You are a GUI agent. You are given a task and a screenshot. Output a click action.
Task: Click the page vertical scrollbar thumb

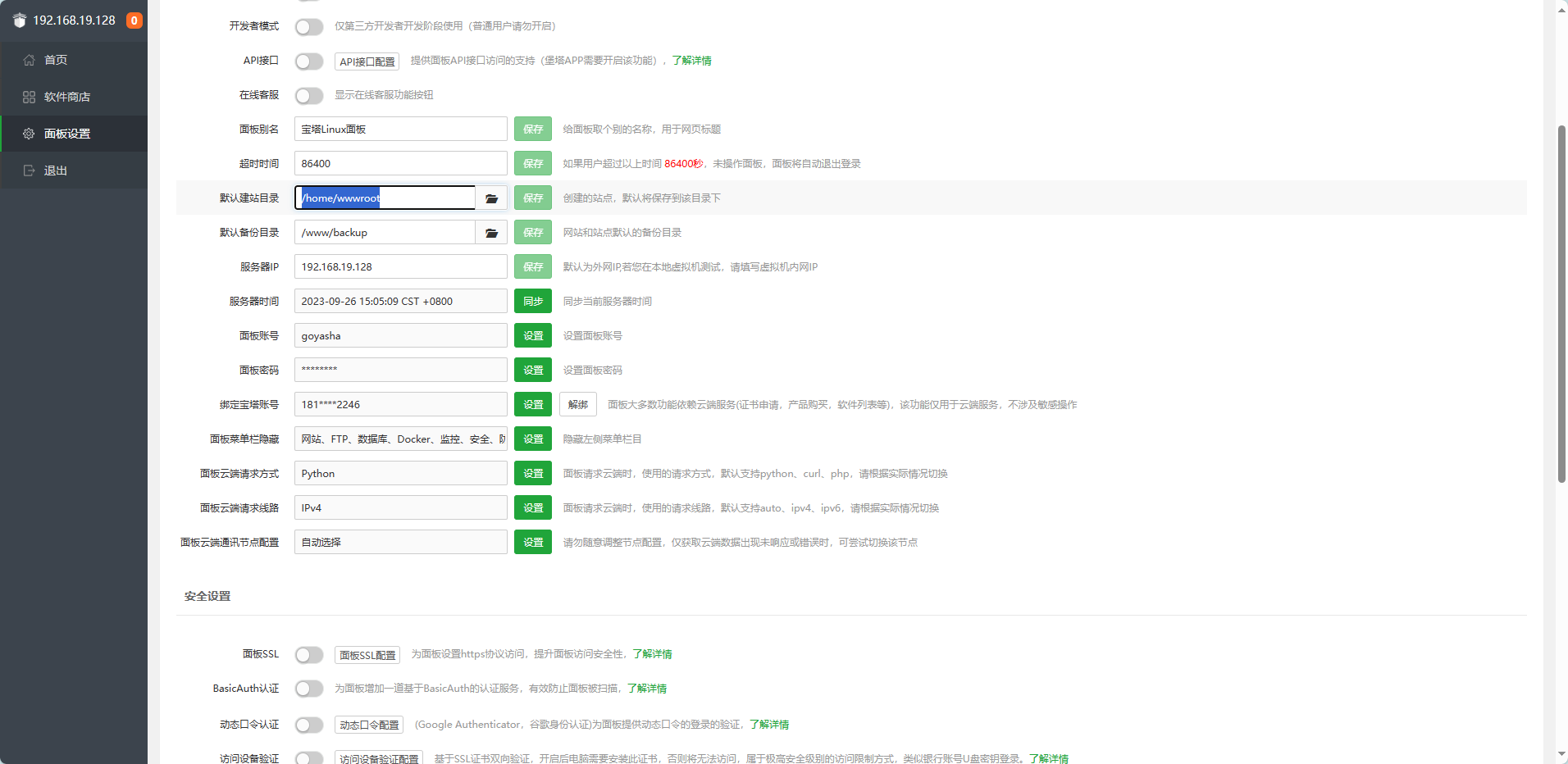pos(1561,303)
